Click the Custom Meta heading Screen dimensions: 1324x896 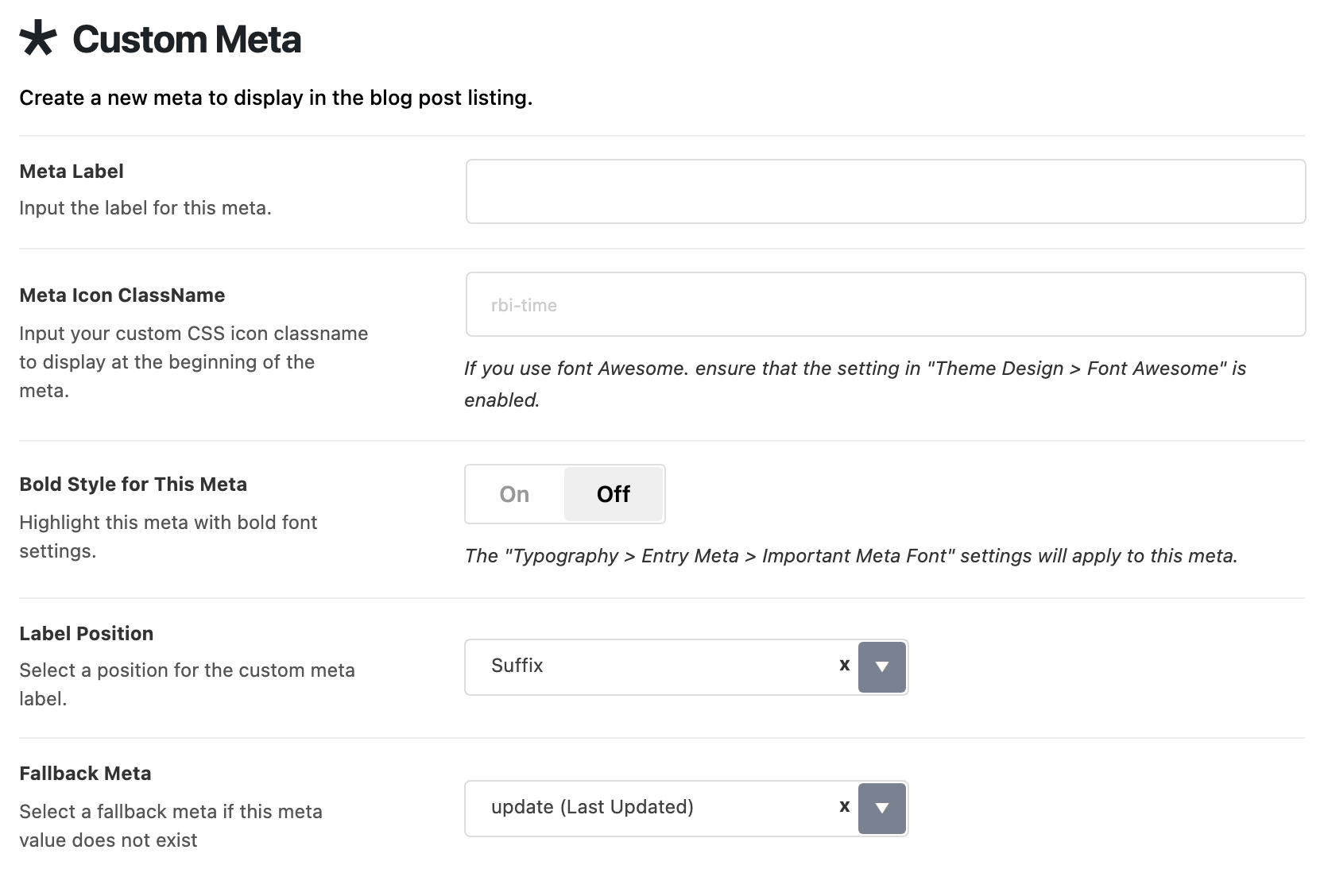point(187,40)
